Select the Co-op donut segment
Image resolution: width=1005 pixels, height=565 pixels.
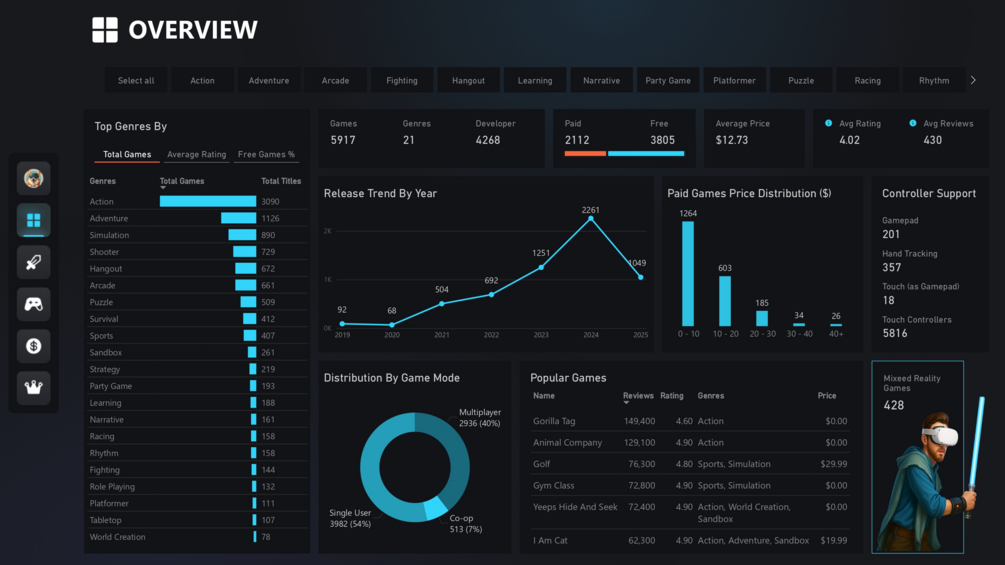coord(435,508)
